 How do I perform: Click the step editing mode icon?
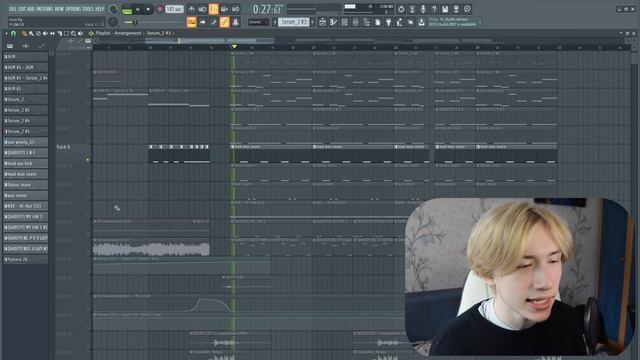click(x=213, y=22)
